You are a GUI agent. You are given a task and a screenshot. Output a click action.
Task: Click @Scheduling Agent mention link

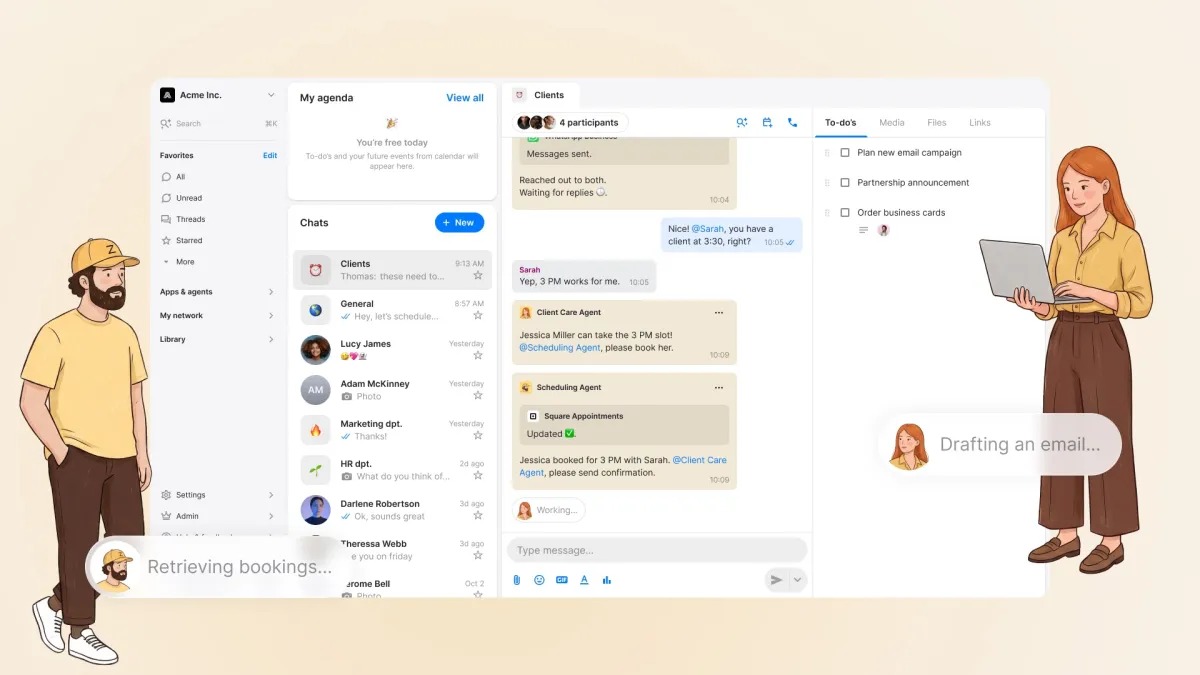pyautogui.click(x=560, y=348)
